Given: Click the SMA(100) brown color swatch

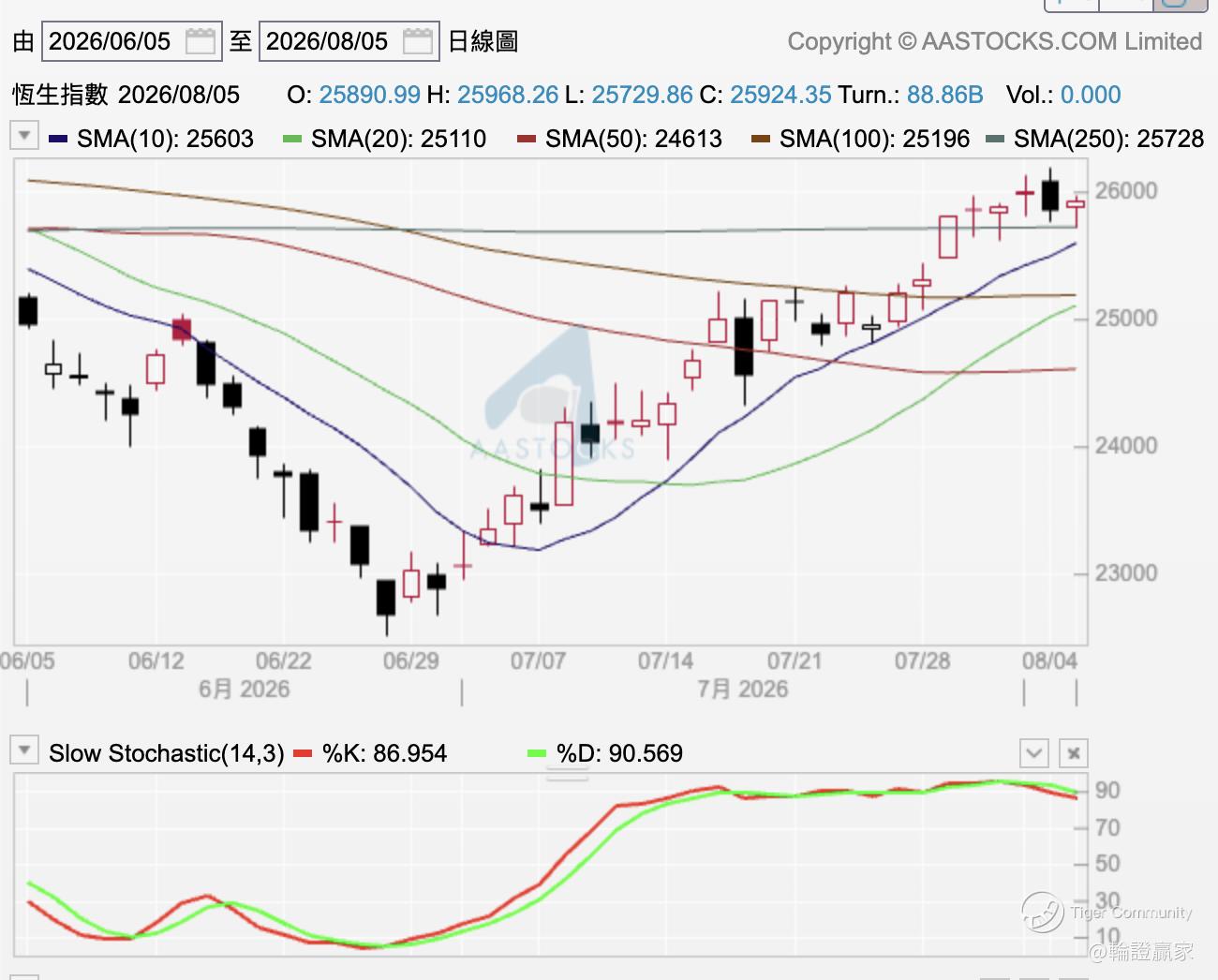Looking at the screenshot, I should (761, 140).
